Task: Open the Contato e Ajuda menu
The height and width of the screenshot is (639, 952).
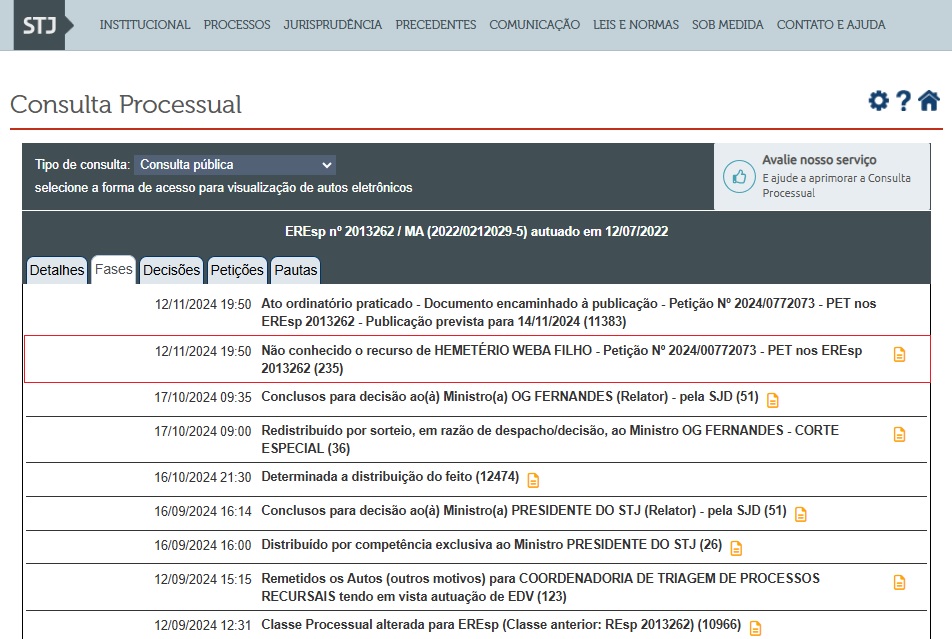Action: pos(830,24)
